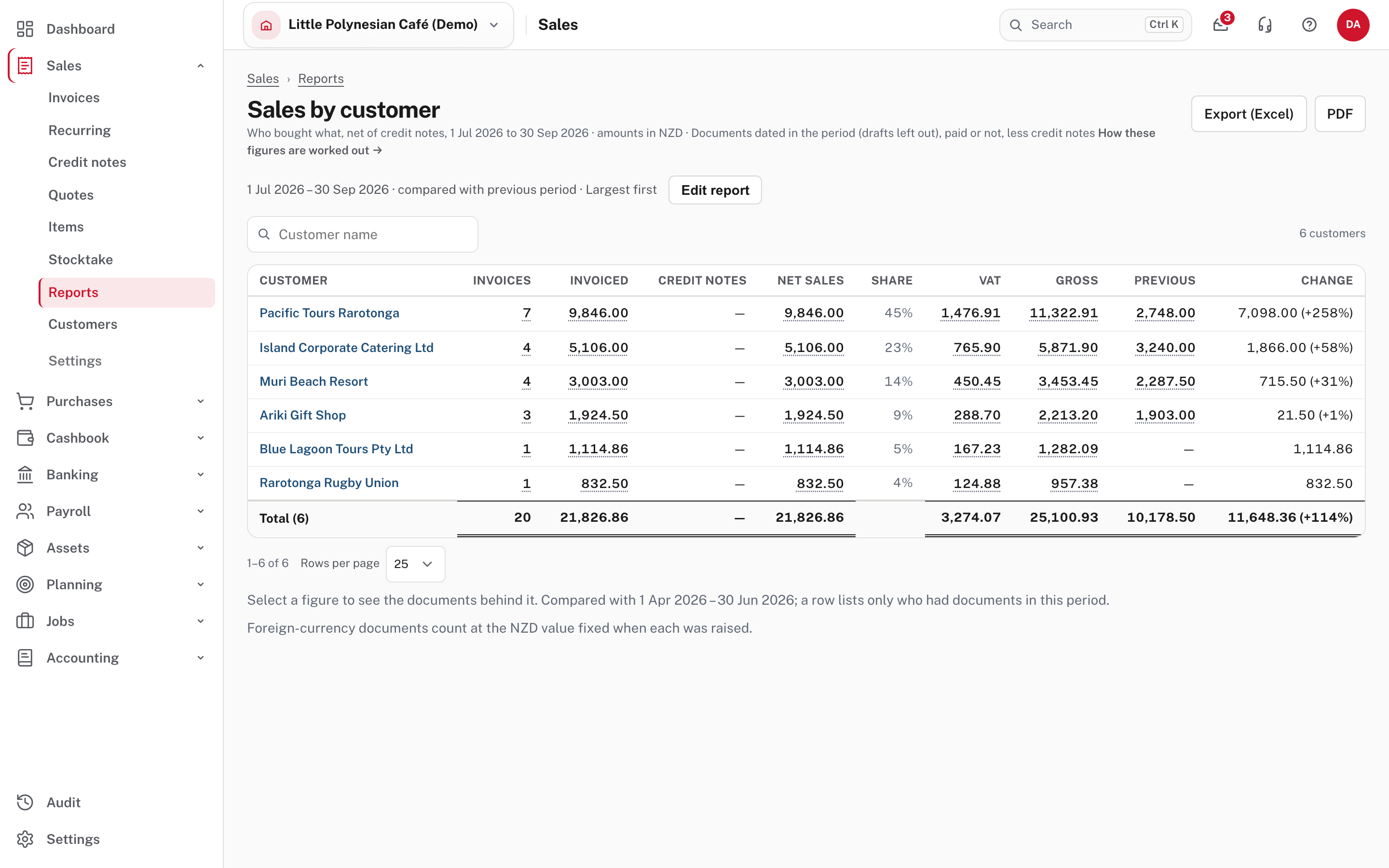Click the Payroll people icon

point(25,512)
